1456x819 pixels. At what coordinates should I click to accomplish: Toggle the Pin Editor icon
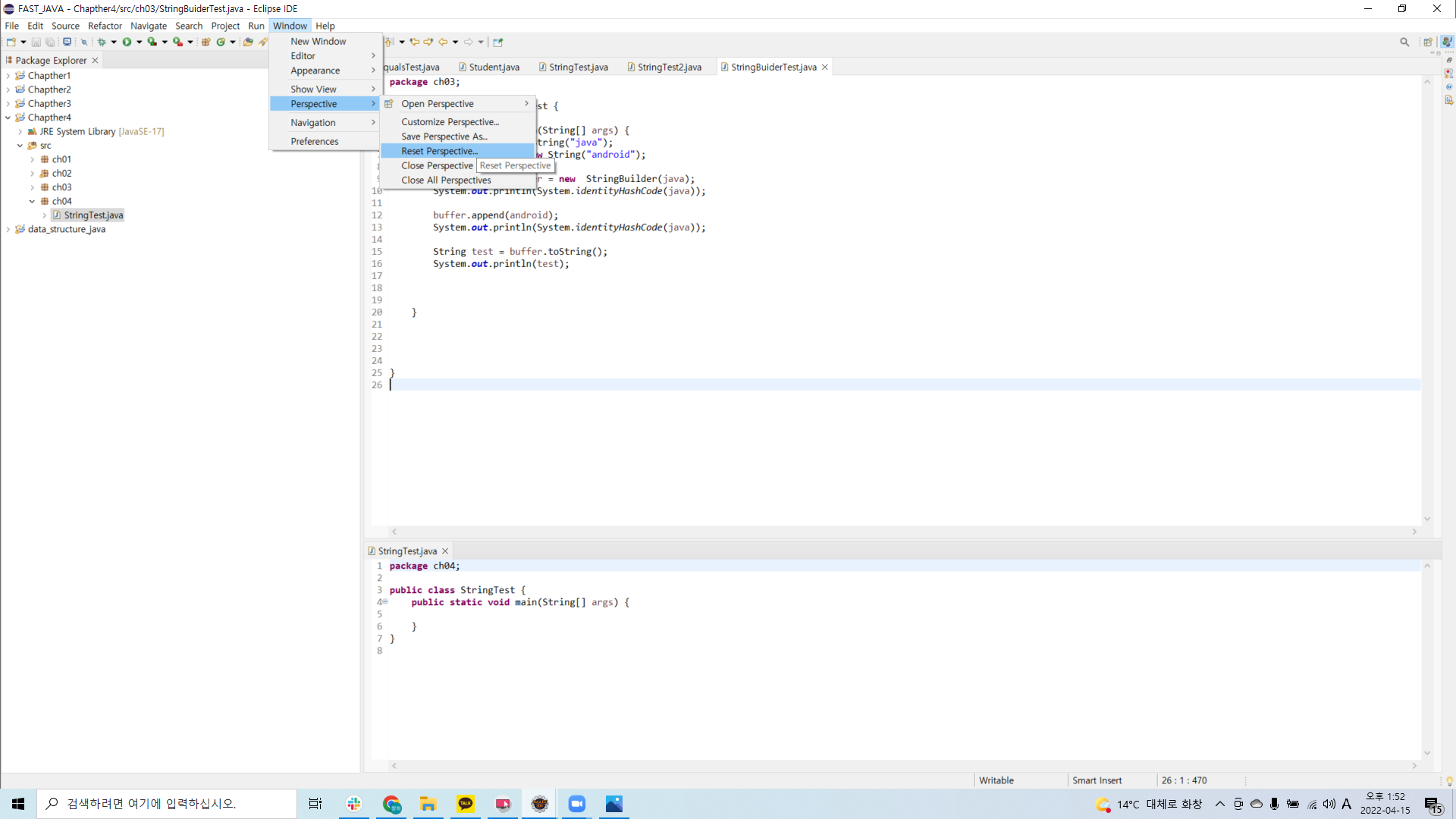coord(498,42)
